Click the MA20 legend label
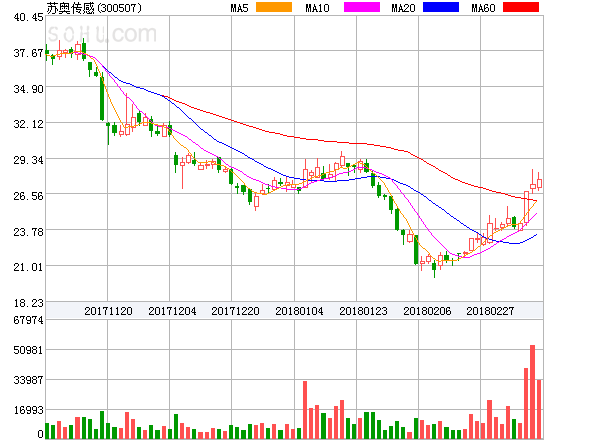 403,8
